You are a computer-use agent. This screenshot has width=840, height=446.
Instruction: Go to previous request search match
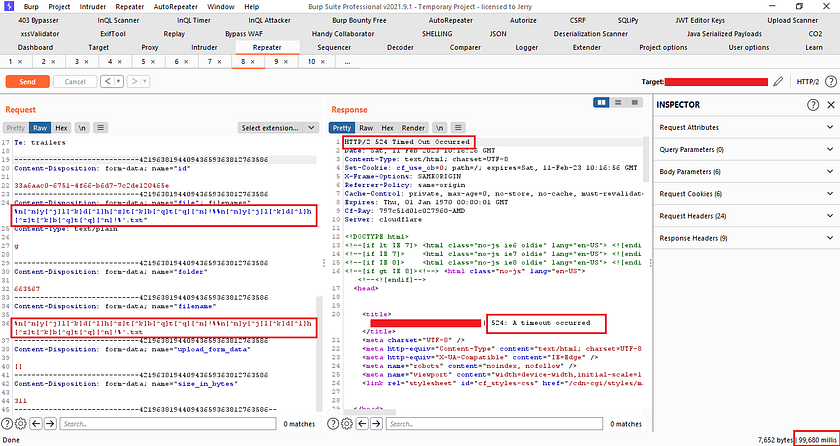click(36, 424)
